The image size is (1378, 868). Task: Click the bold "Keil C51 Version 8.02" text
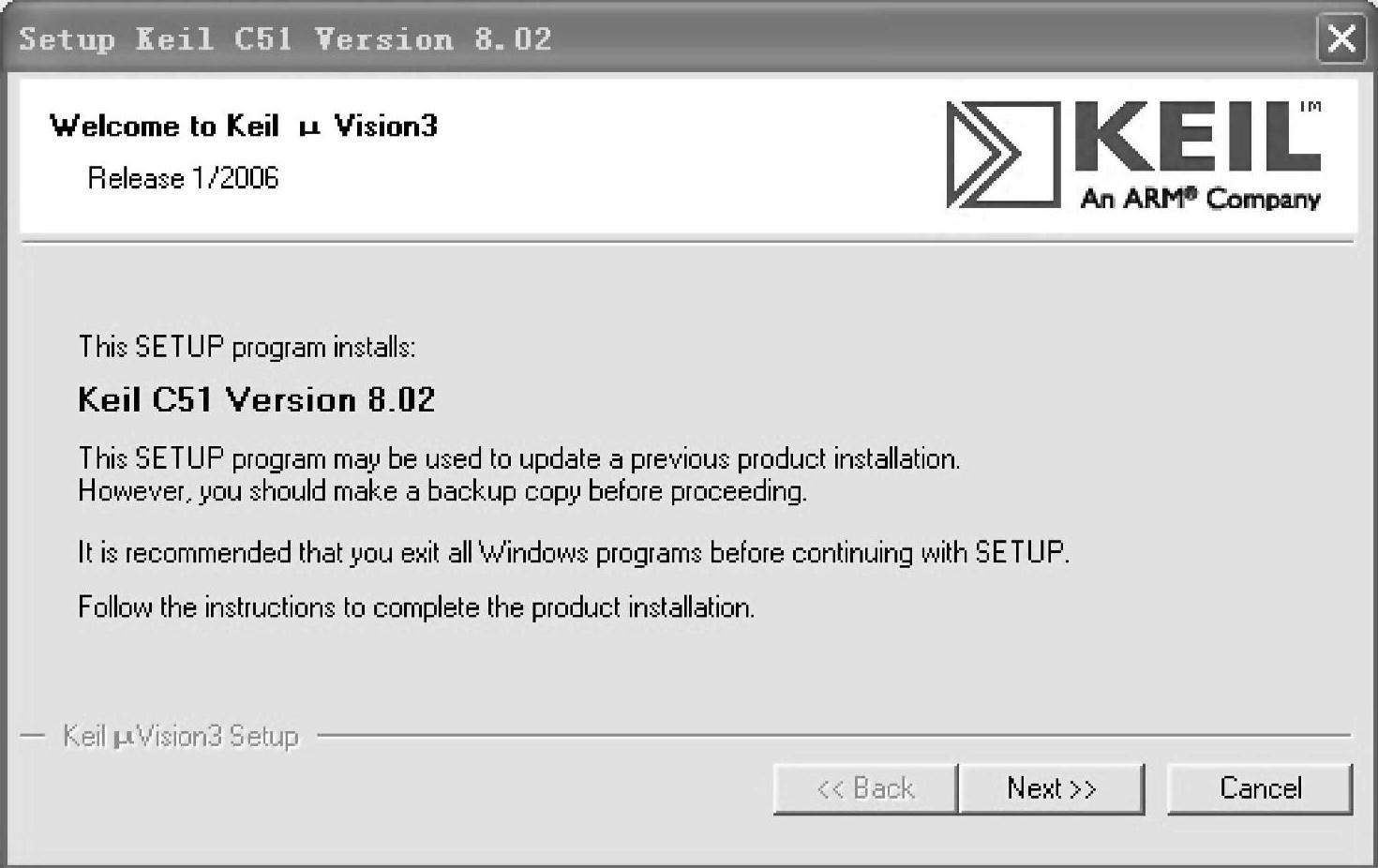point(256,400)
